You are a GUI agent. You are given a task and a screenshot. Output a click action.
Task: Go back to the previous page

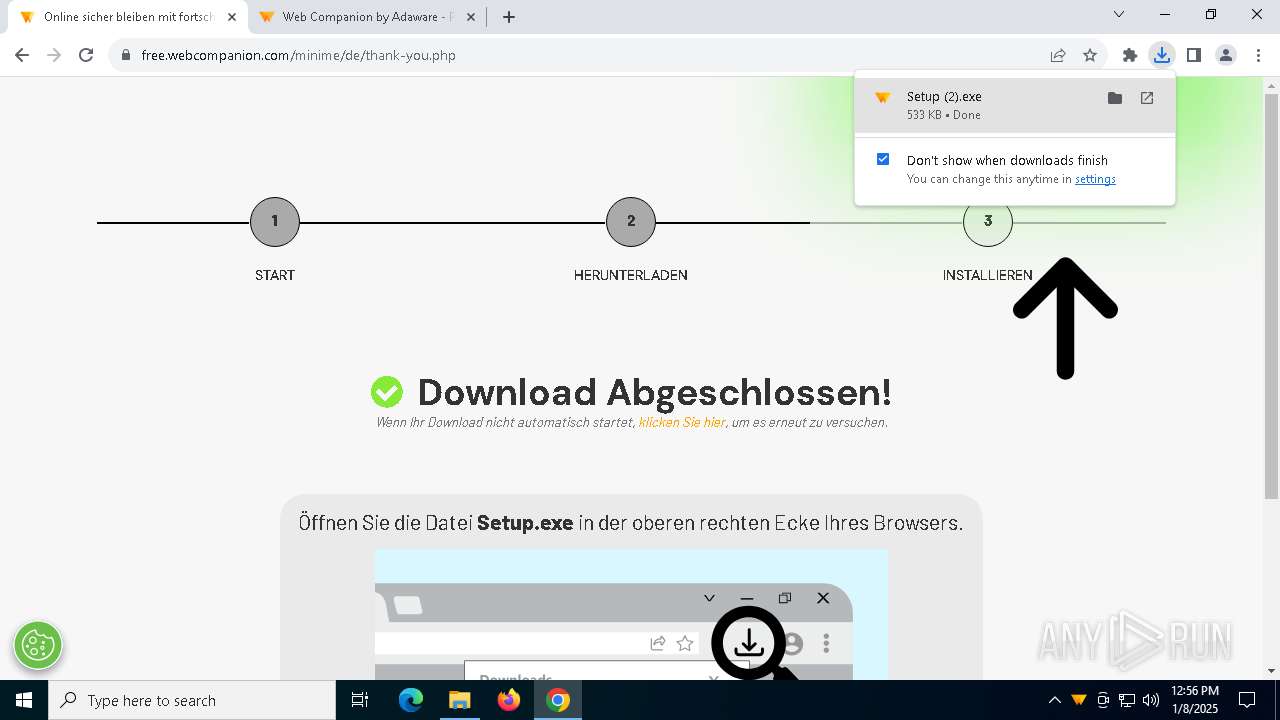[22, 55]
